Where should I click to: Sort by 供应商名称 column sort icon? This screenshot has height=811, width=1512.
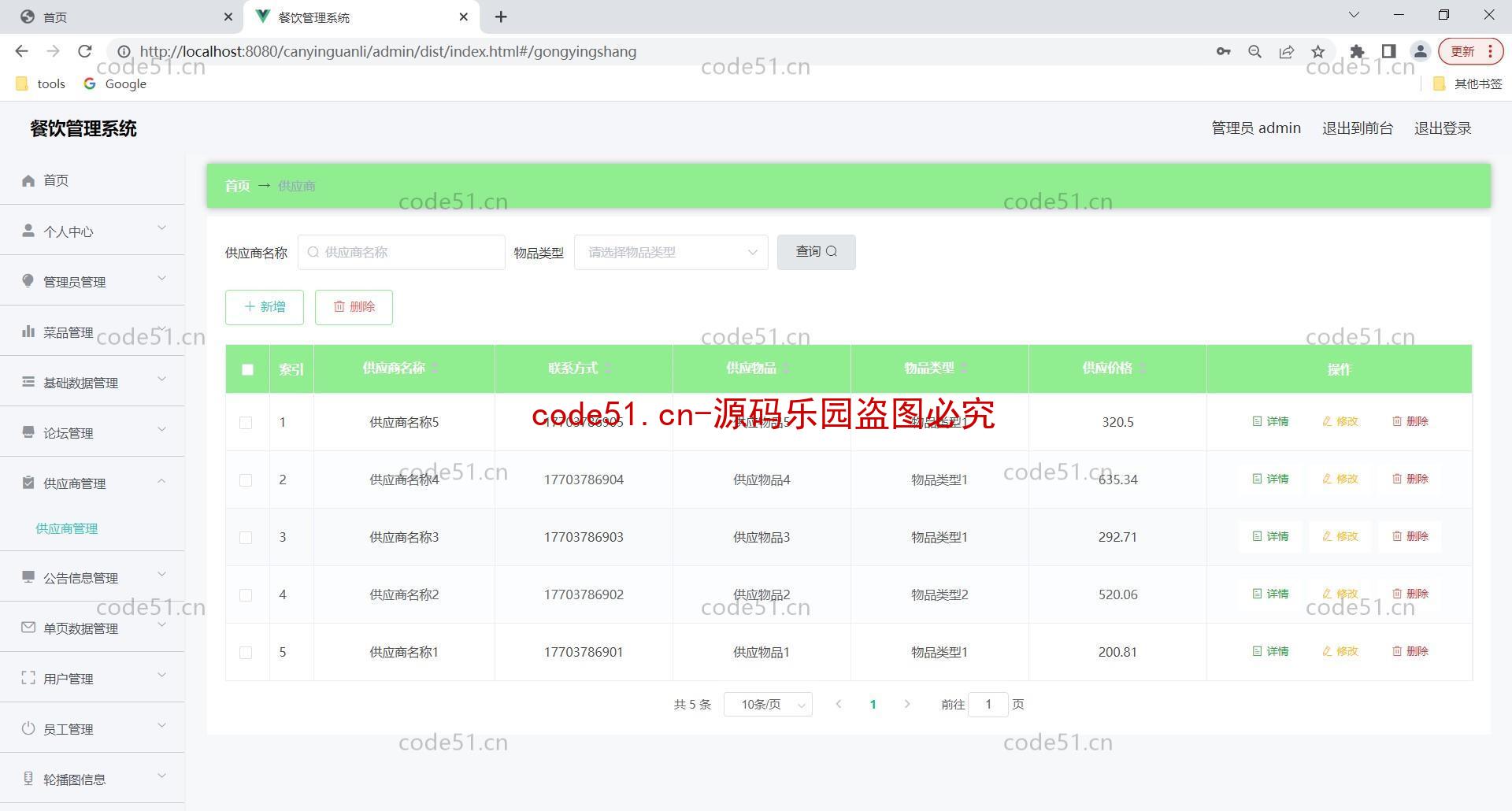tap(434, 368)
